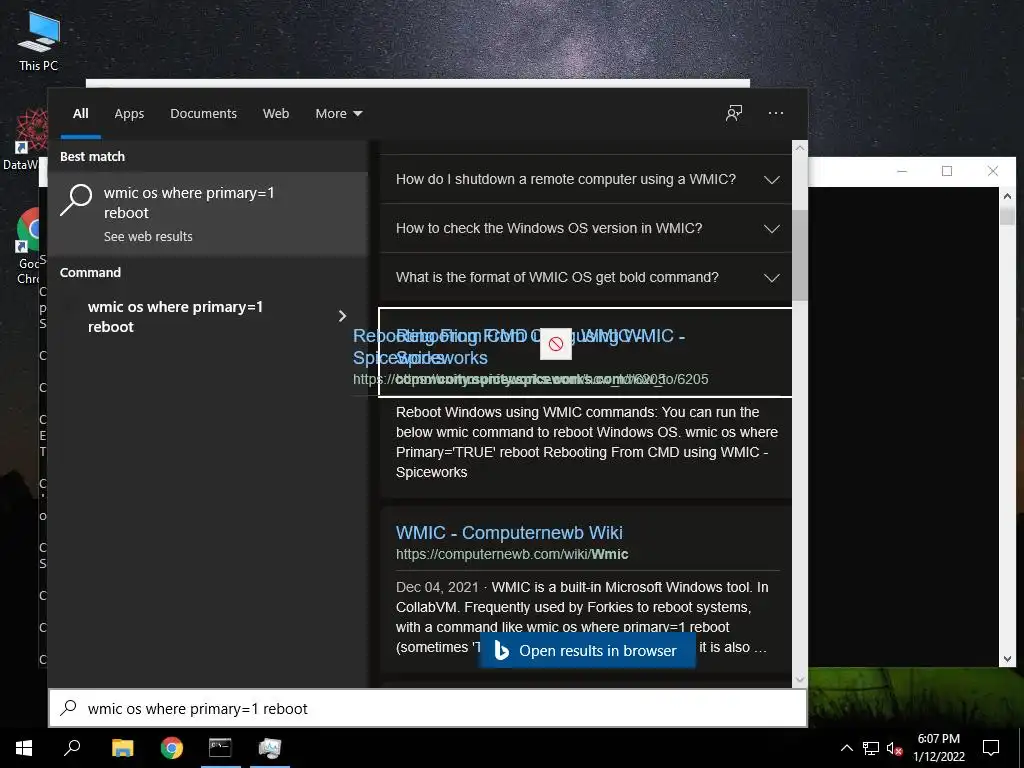Open the network status tray icon
The width and height of the screenshot is (1024, 768).
point(871,748)
